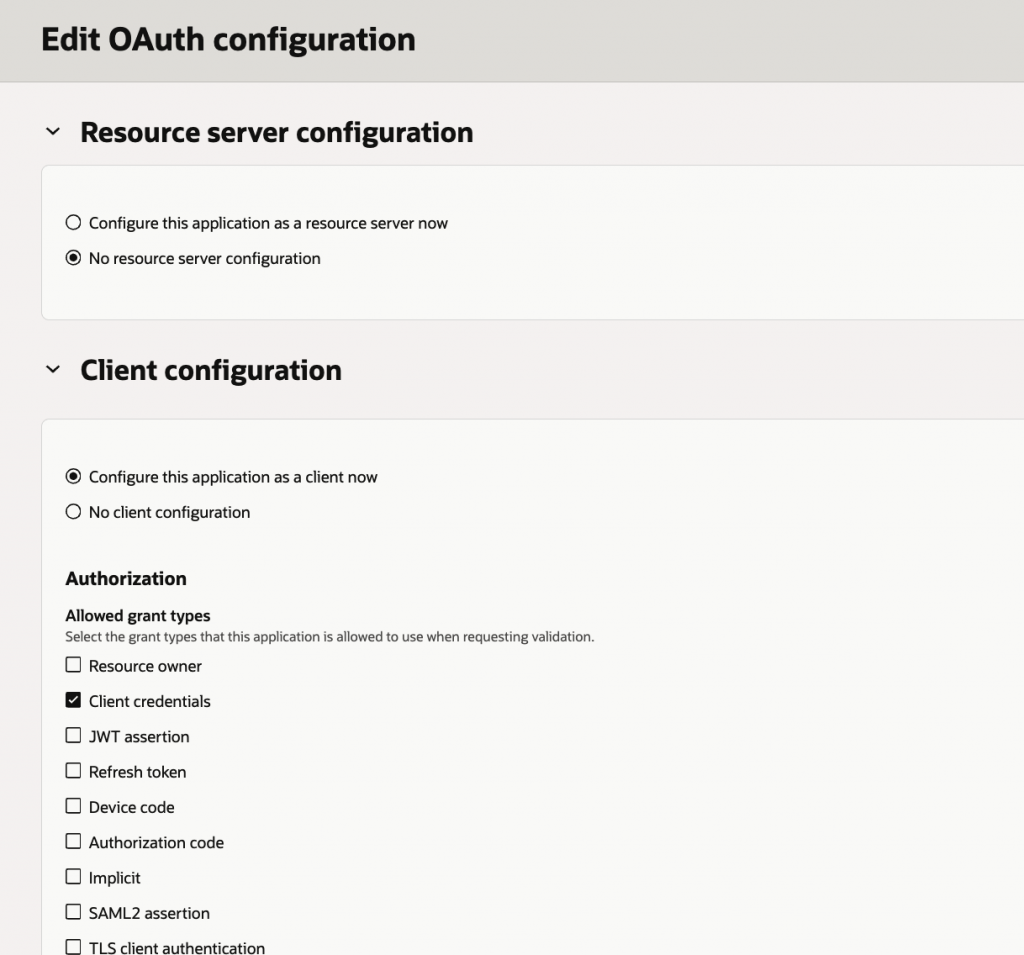Toggle the Implicit grant checkbox

[73, 877]
